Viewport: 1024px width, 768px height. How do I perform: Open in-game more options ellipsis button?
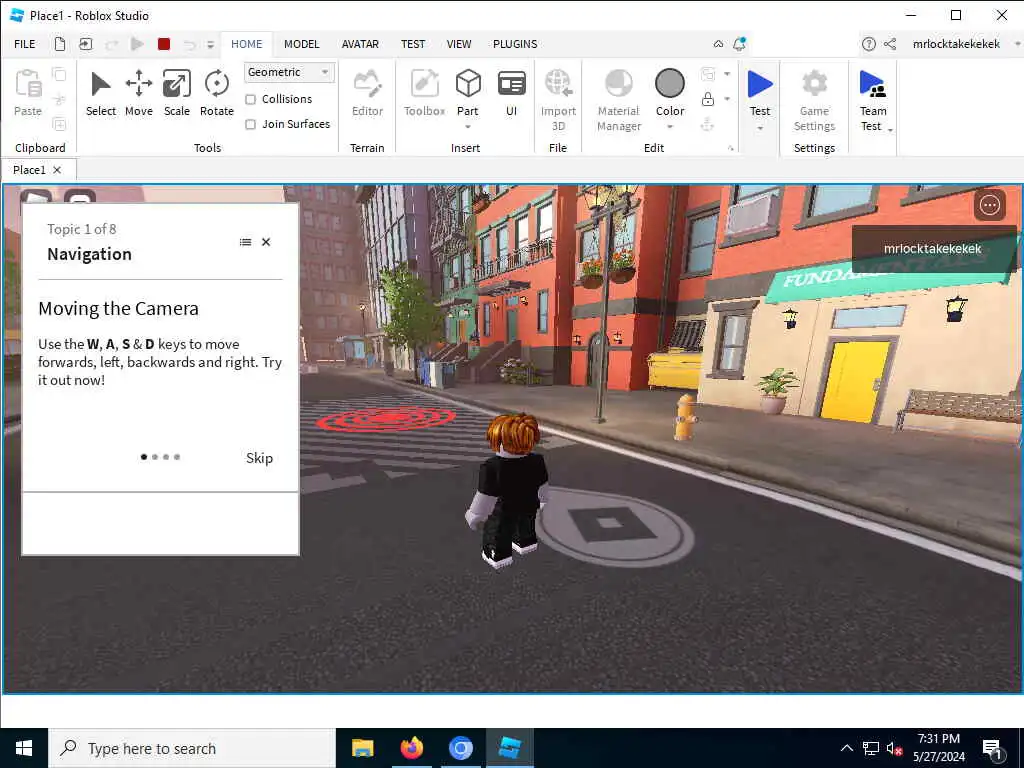click(989, 205)
